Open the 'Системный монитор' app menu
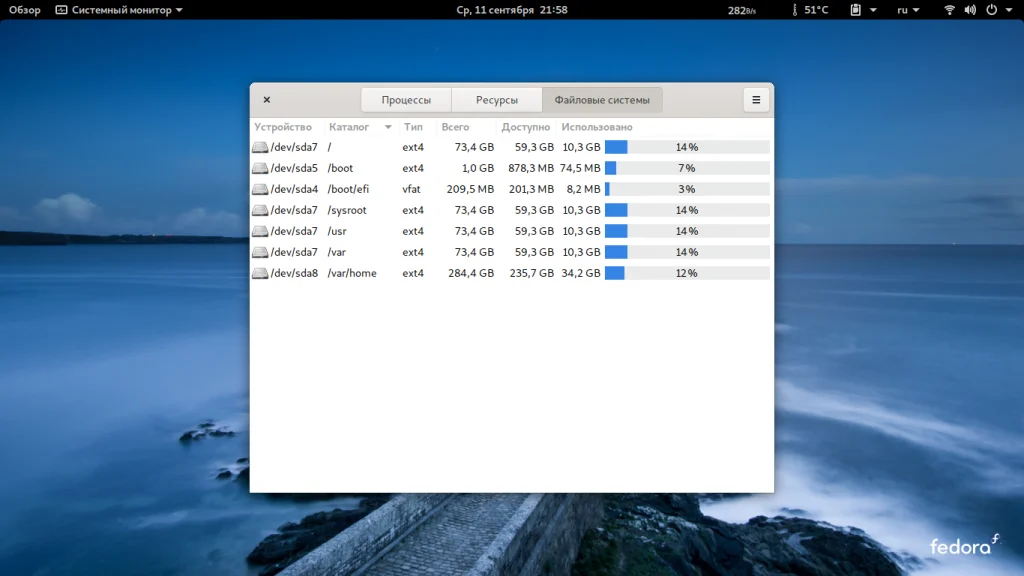The image size is (1024, 576). click(x=119, y=10)
